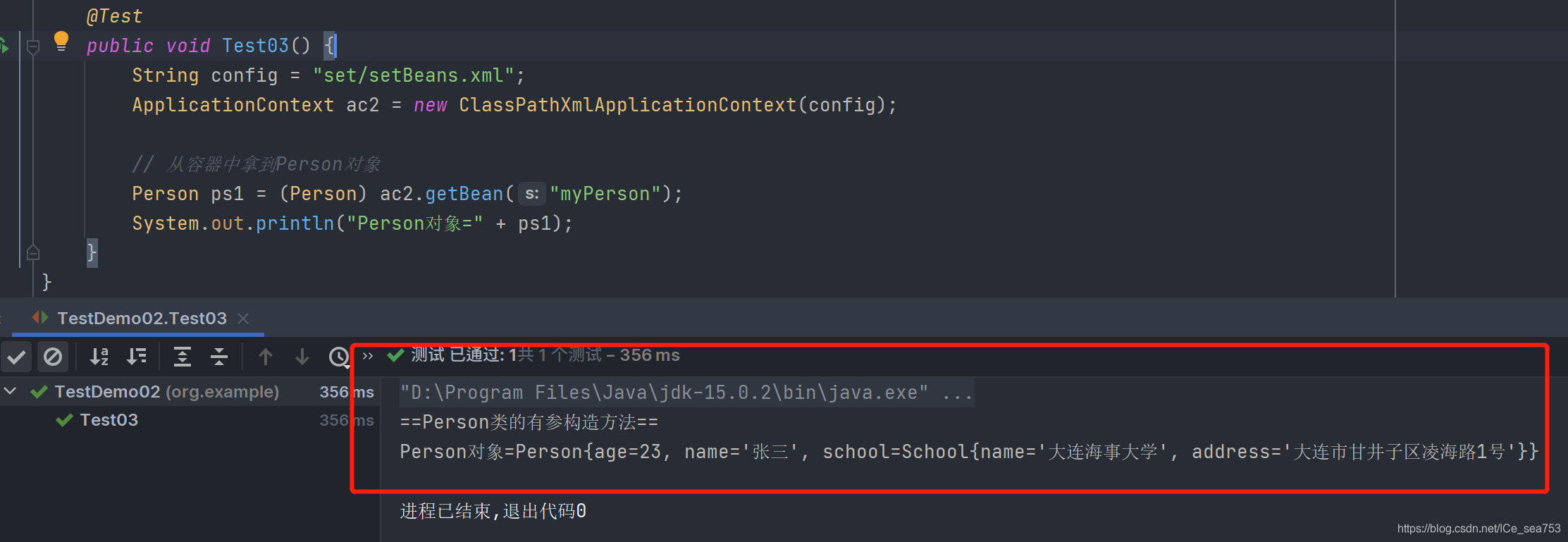
Task: Click the yellow lightbulb quick-fix icon
Action: [61, 41]
